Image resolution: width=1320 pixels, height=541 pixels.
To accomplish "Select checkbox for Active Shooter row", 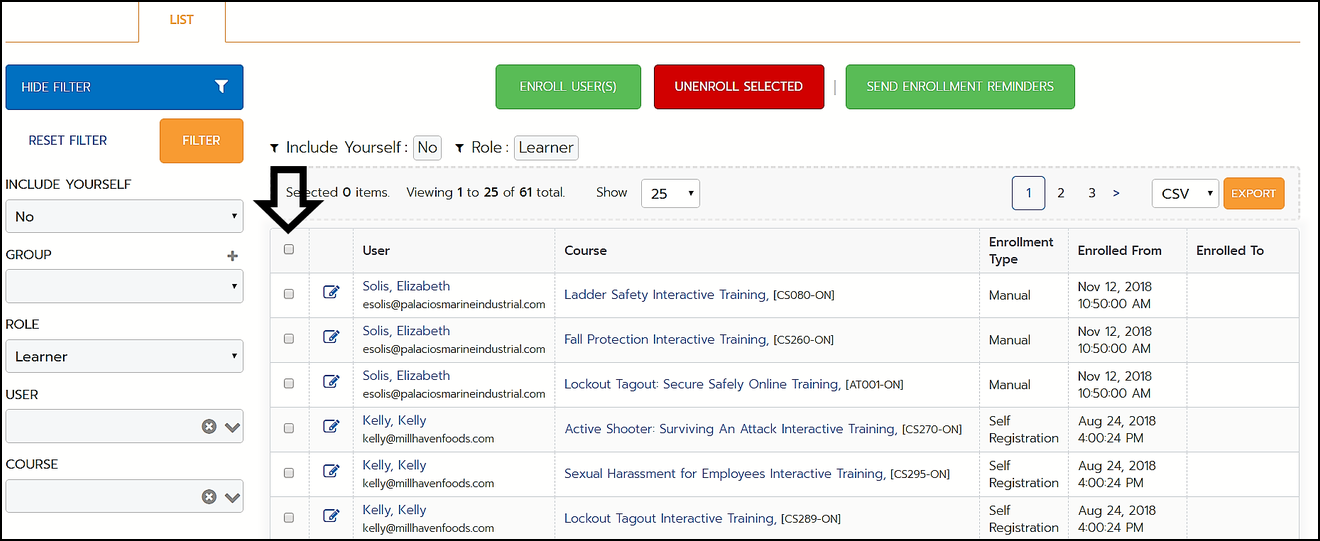I will [x=289, y=428].
